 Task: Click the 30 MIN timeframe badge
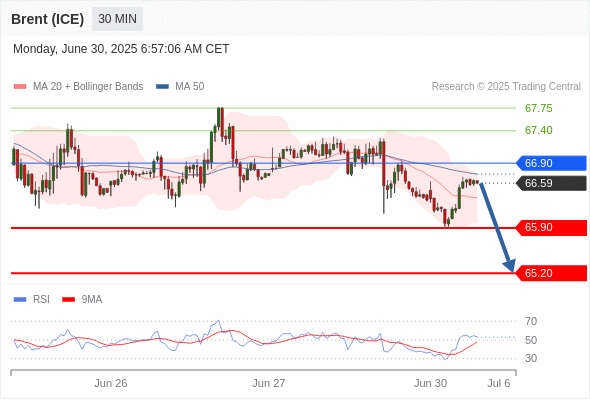click(117, 19)
